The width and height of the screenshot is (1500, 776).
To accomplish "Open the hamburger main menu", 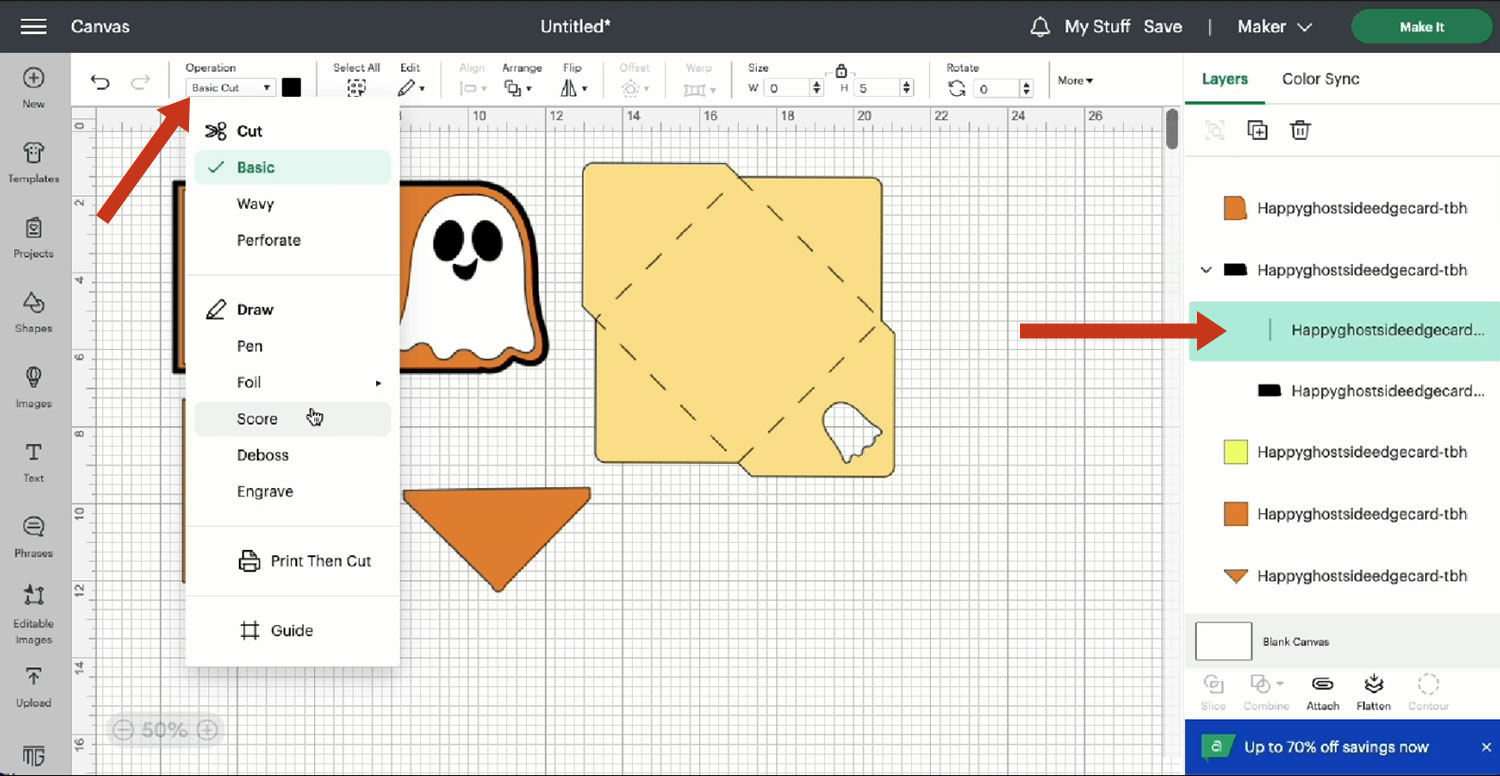I will click(33, 27).
